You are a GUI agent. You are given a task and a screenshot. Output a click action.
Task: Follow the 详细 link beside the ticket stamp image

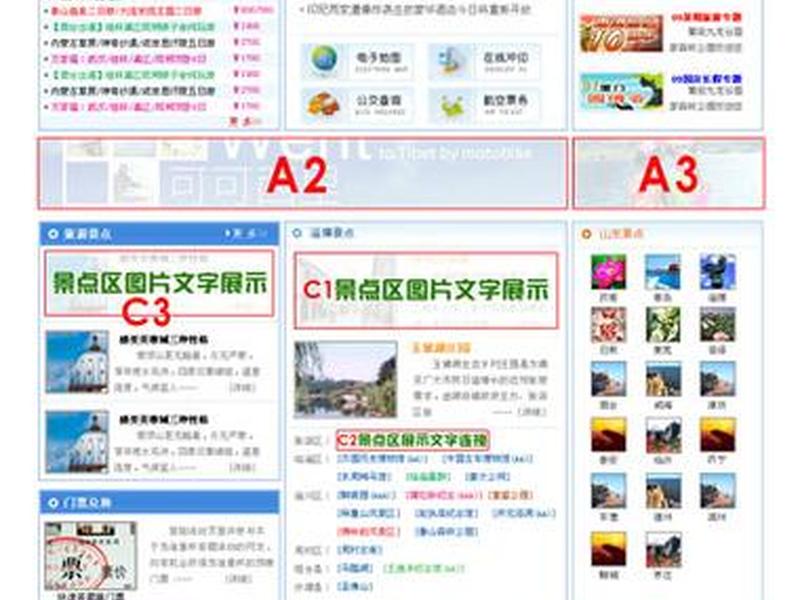(238, 579)
